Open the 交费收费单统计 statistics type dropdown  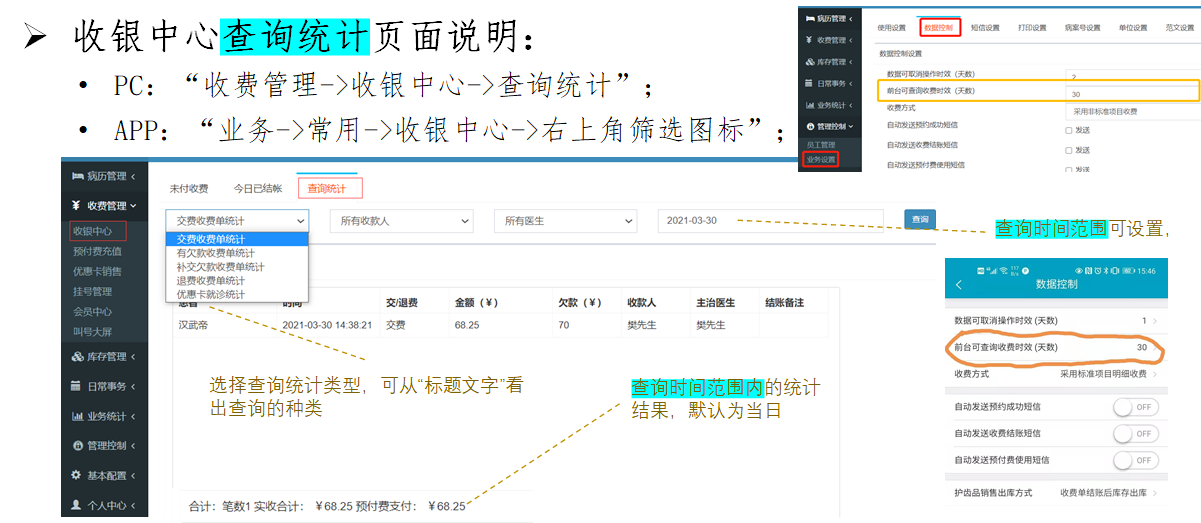coord(237,220)
